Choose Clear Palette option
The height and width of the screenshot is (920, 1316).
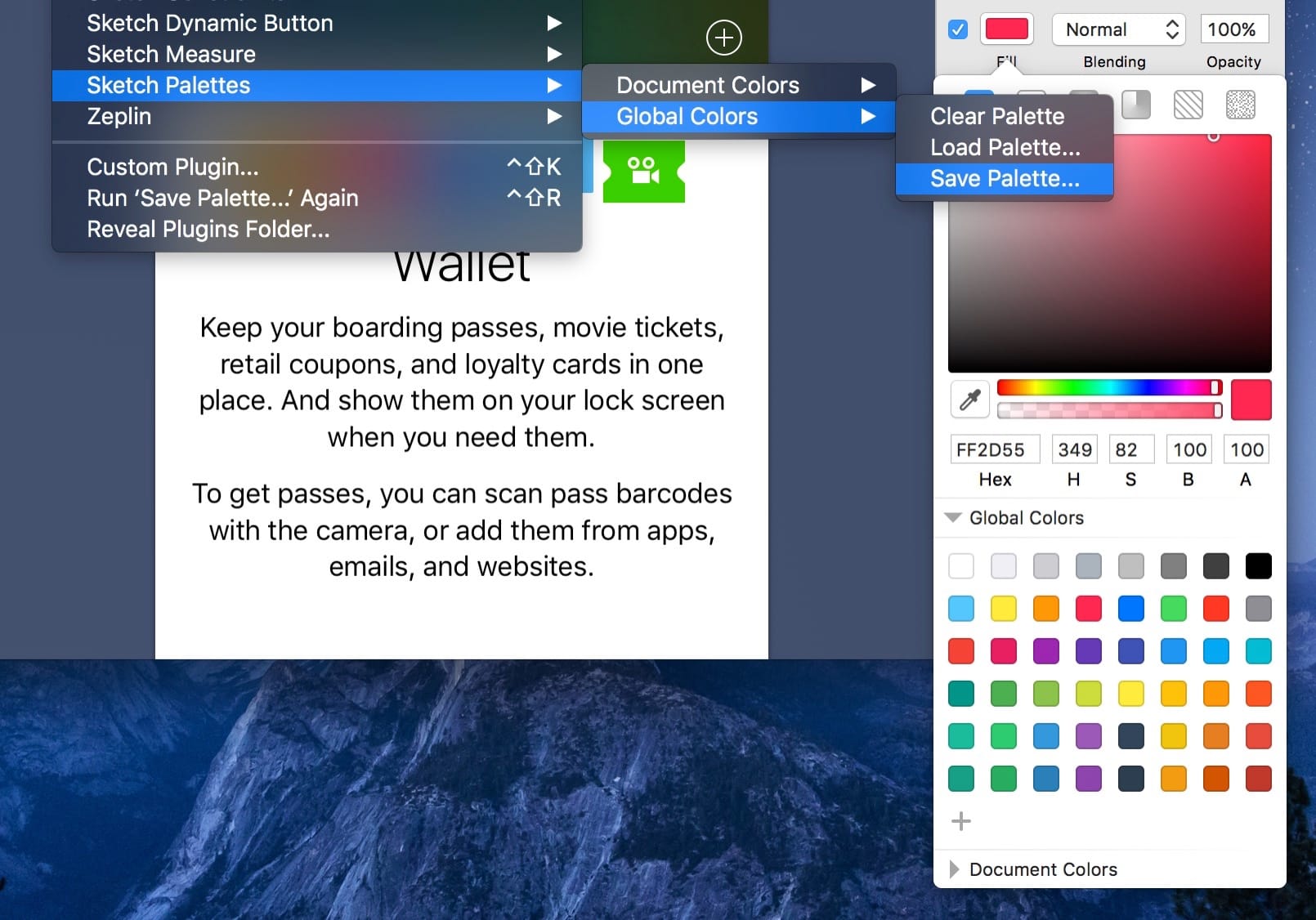[1005, 116]
